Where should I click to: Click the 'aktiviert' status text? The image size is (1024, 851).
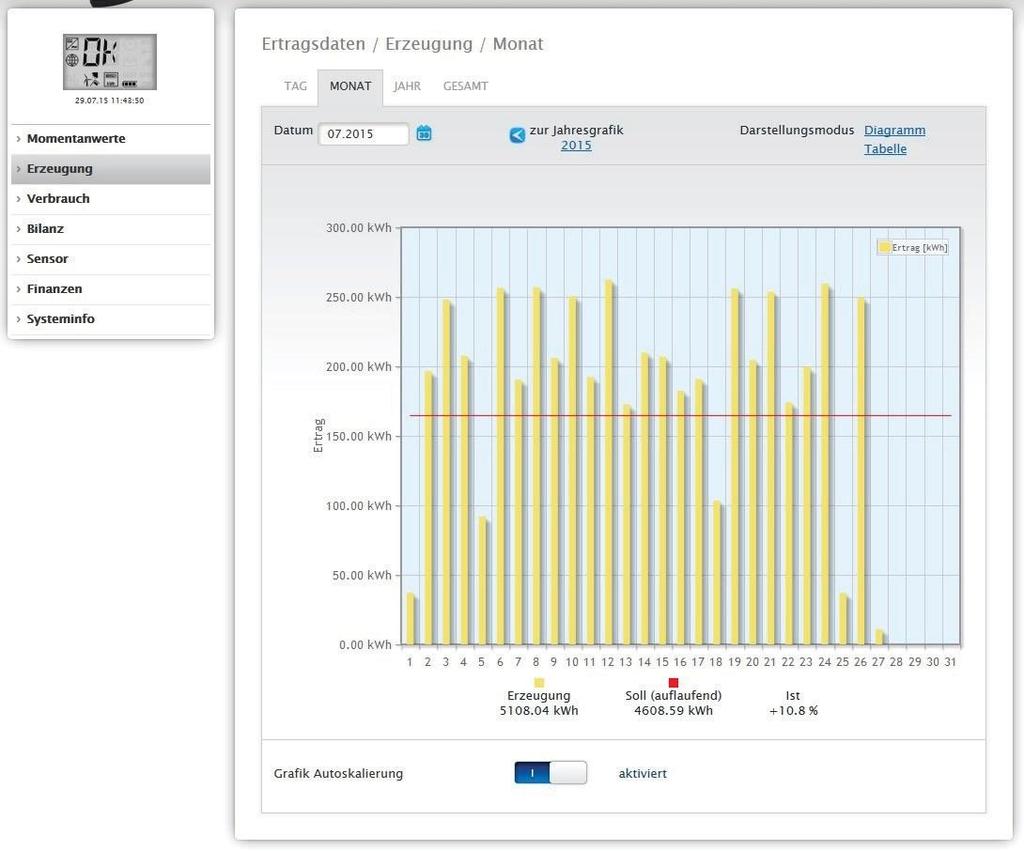click(x=643, y=773)
